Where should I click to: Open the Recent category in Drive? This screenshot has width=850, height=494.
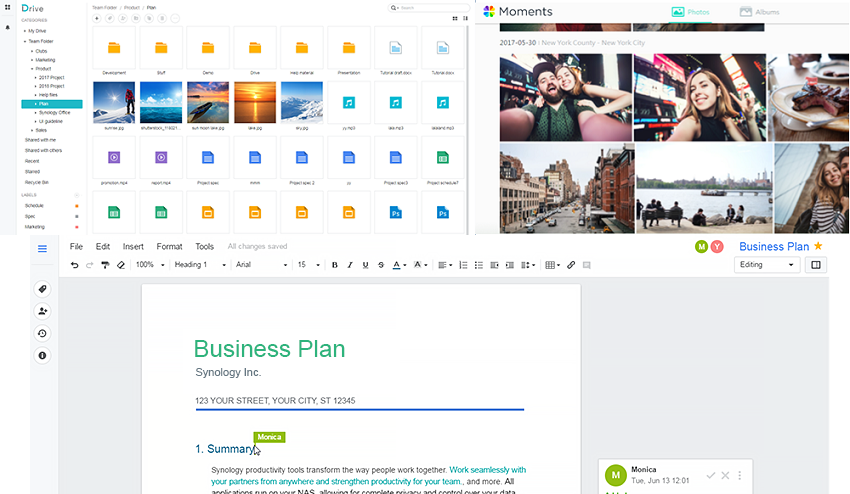tap(32, 161)
